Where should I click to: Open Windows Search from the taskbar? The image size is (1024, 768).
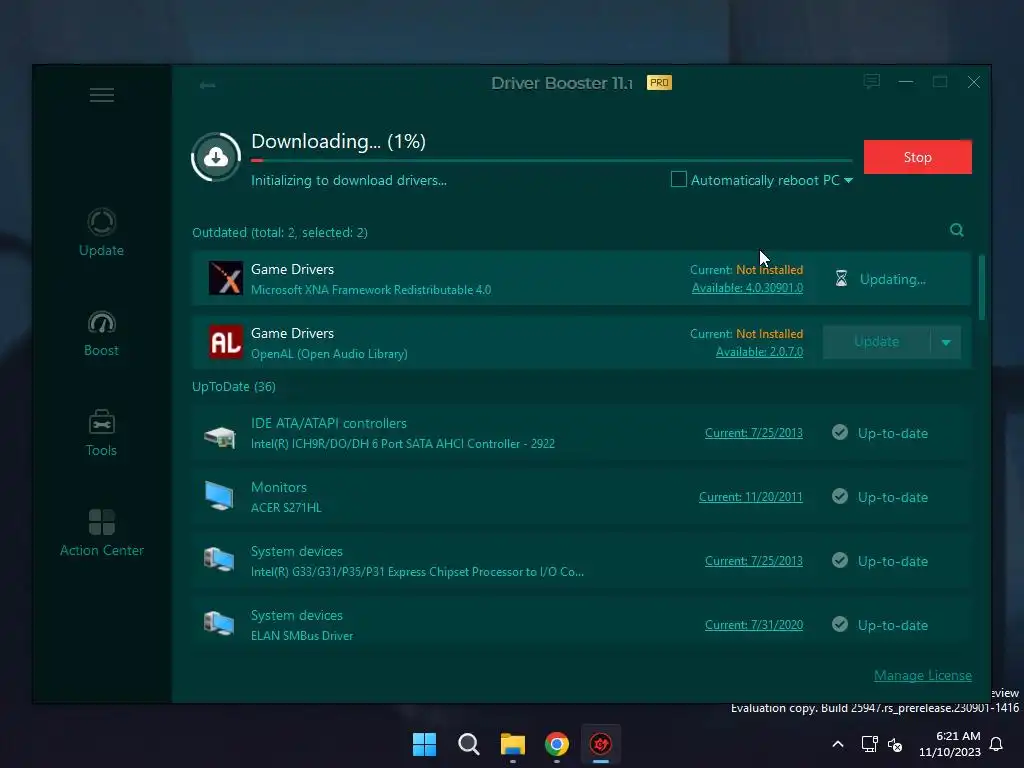468,744
